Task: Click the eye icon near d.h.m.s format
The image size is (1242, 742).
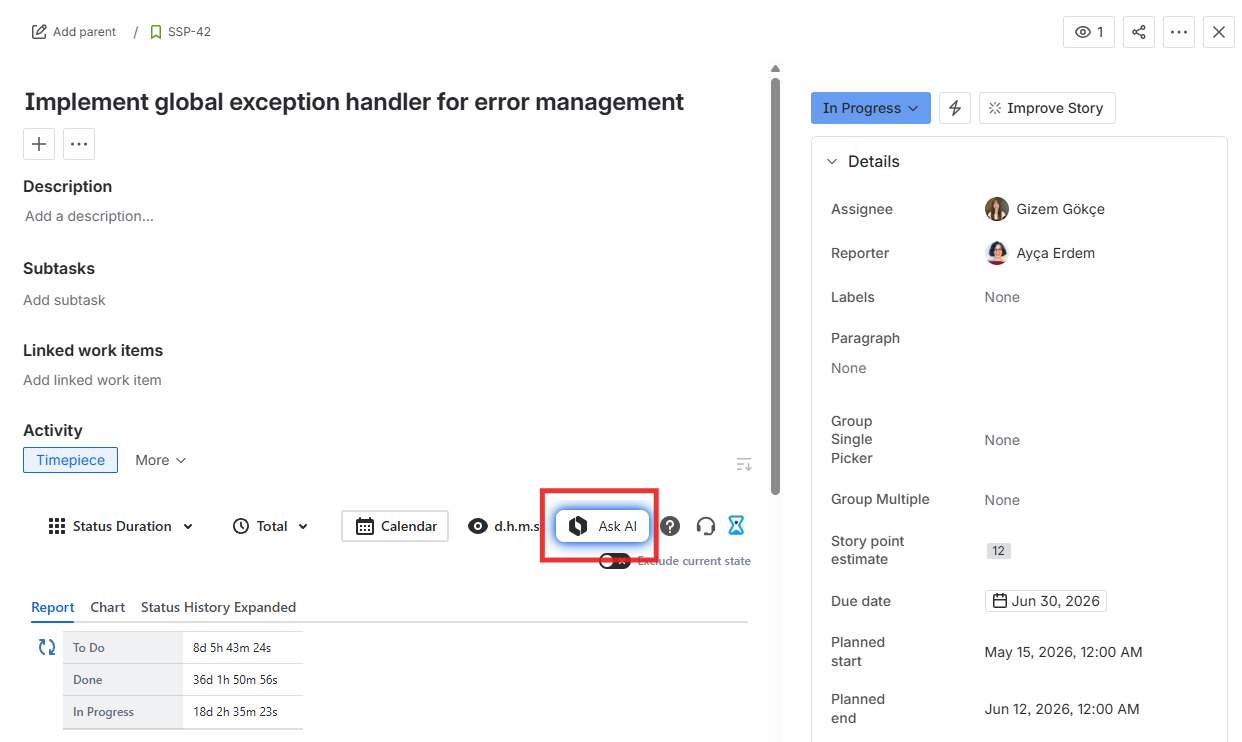Action: tap(479, 525)
